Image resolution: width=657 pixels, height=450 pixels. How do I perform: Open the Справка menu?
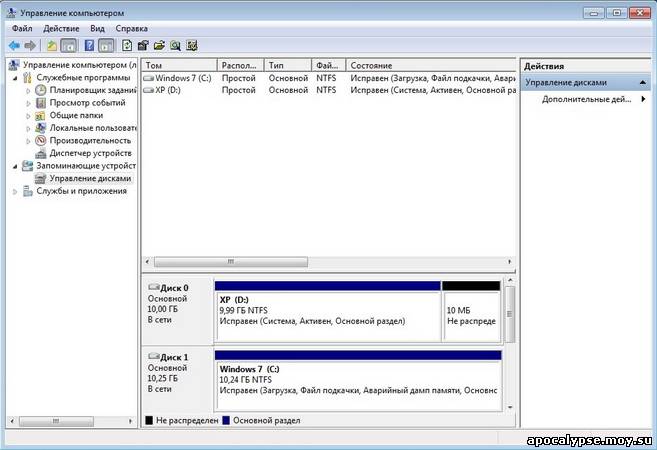pos(132,28)
